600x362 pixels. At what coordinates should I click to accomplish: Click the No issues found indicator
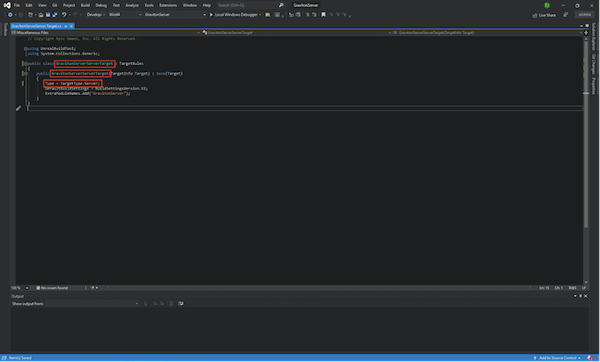point(52,288)
